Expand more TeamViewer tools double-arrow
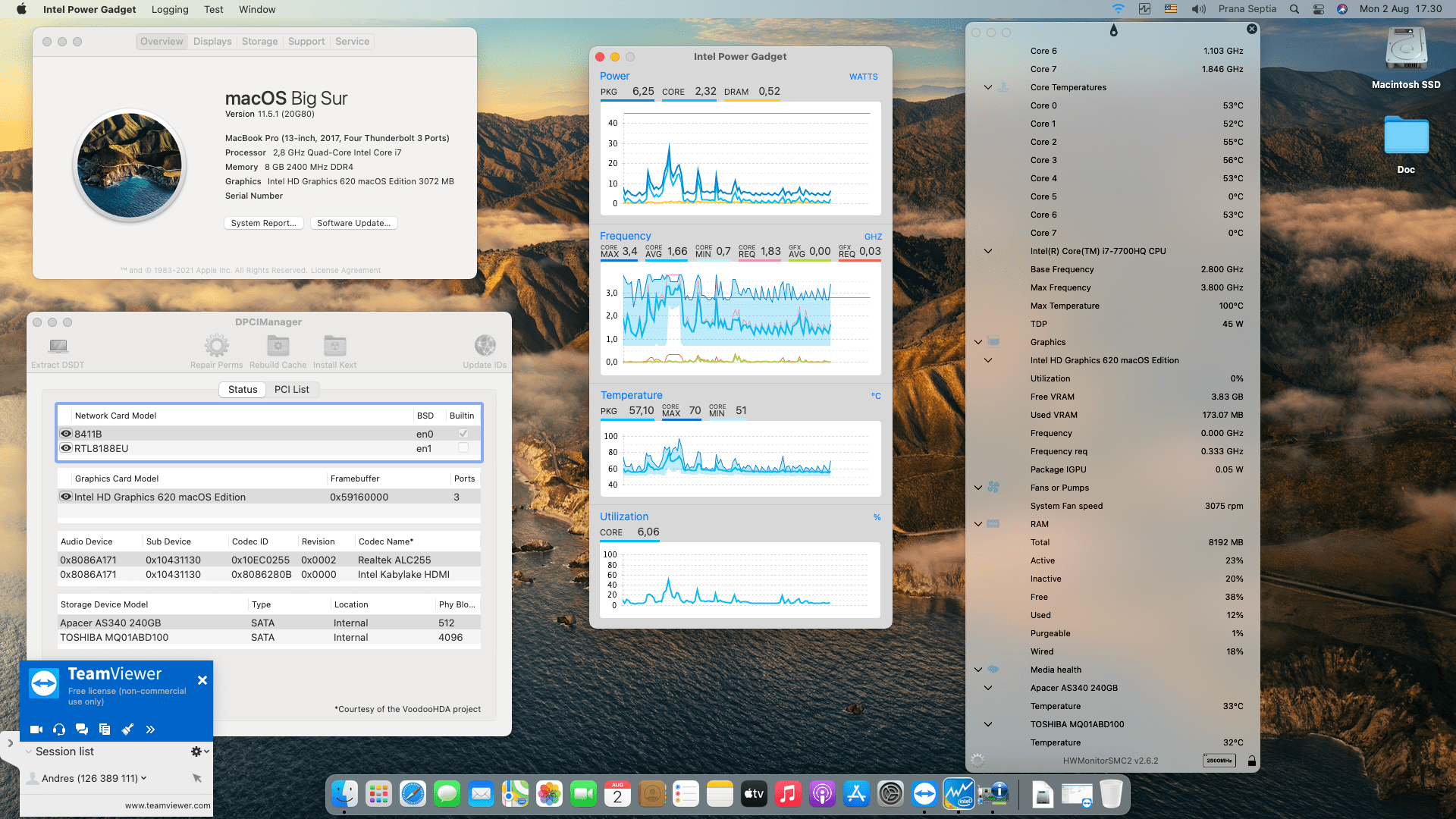The width and height of the screenshot is (1456, 819). click(150, 730)
